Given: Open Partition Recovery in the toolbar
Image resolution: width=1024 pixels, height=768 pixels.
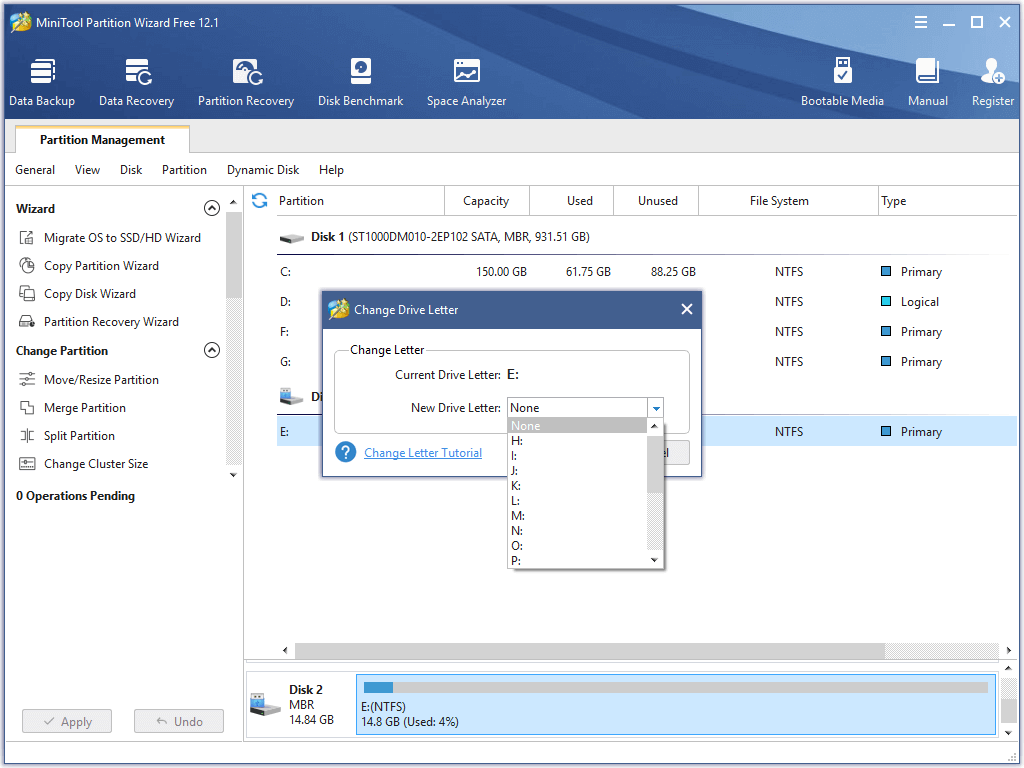Looking at the screenshot, I should 246,82.
